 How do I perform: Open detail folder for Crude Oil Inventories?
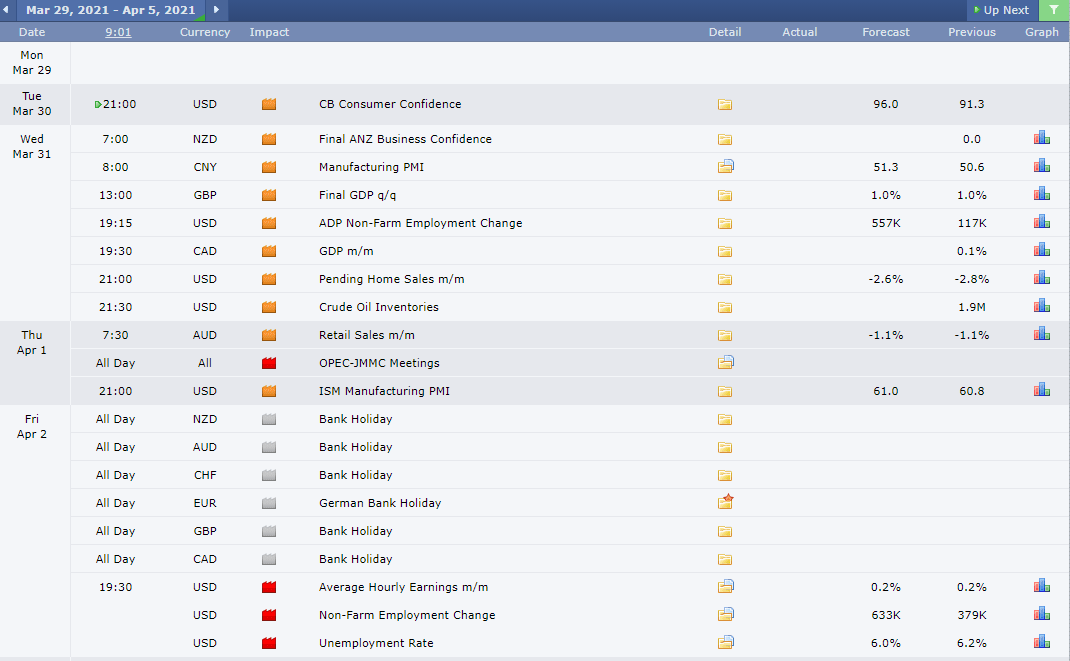(725, 307)
